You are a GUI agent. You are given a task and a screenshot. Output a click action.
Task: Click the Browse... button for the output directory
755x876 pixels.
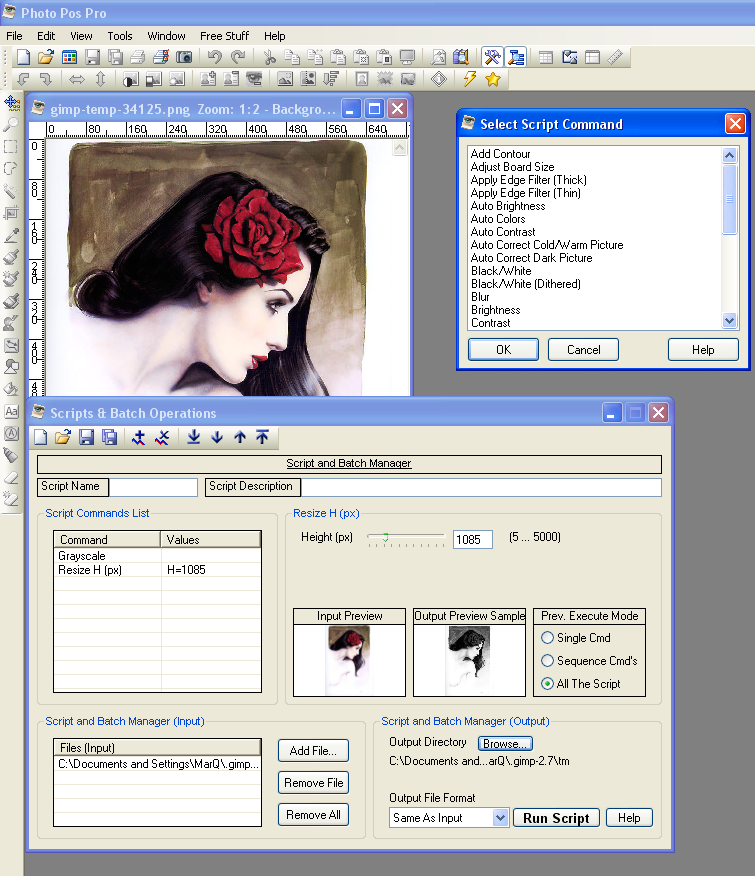tap(505, 744)
